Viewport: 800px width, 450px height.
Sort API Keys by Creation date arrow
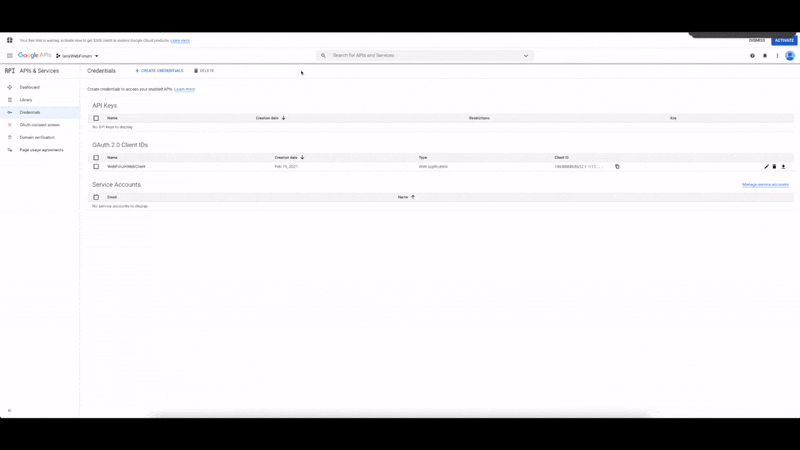pyautogui.click(x=284, y=118)
